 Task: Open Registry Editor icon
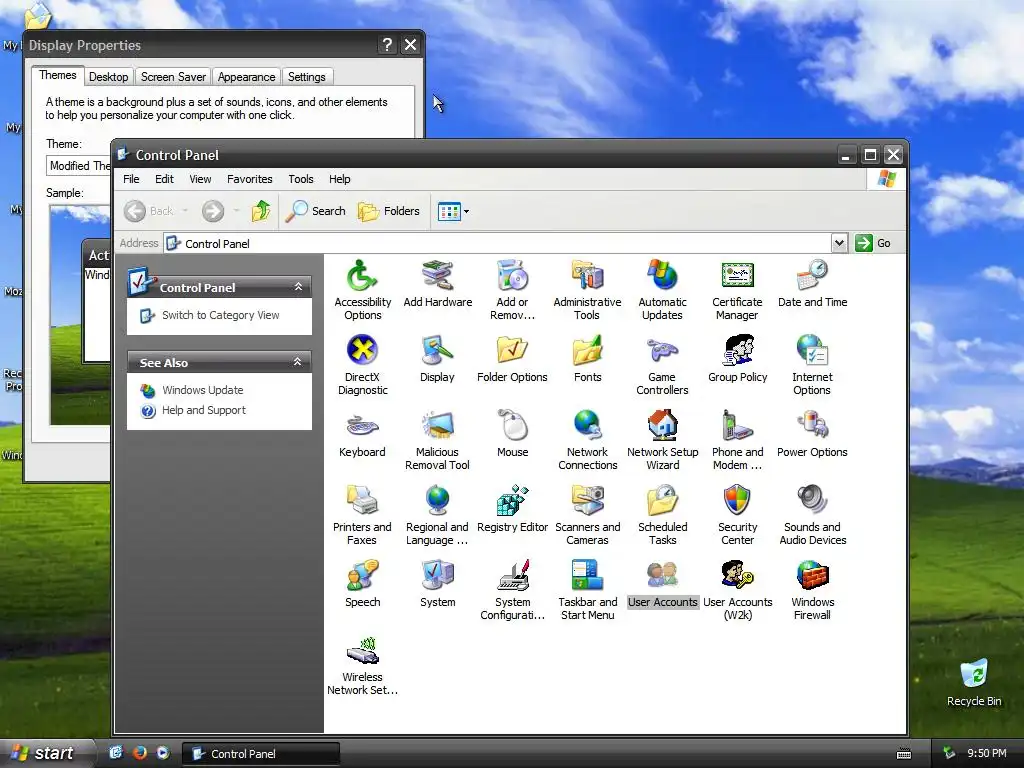[512, 501]
